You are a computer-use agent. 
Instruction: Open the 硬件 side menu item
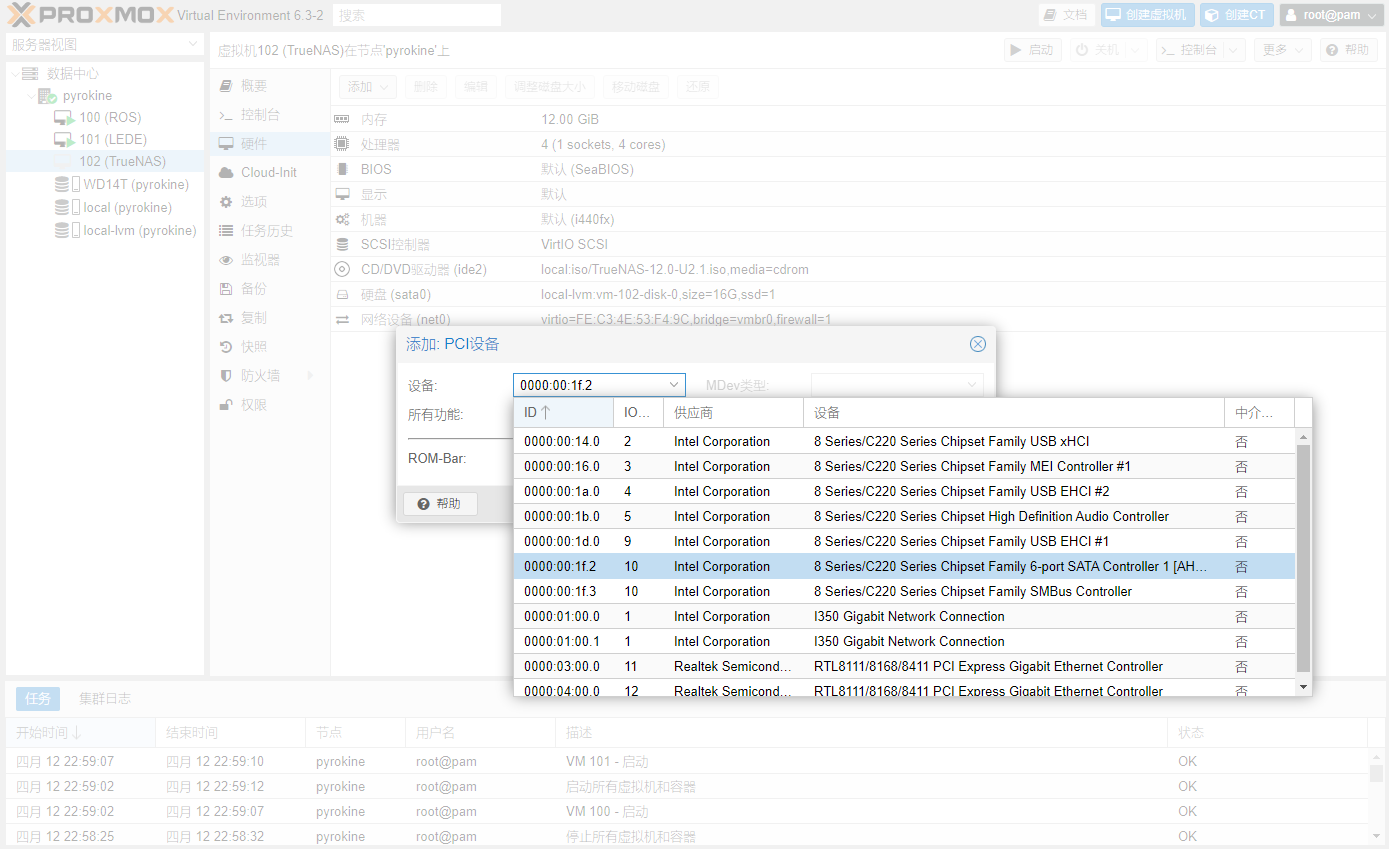click(270, 144)
